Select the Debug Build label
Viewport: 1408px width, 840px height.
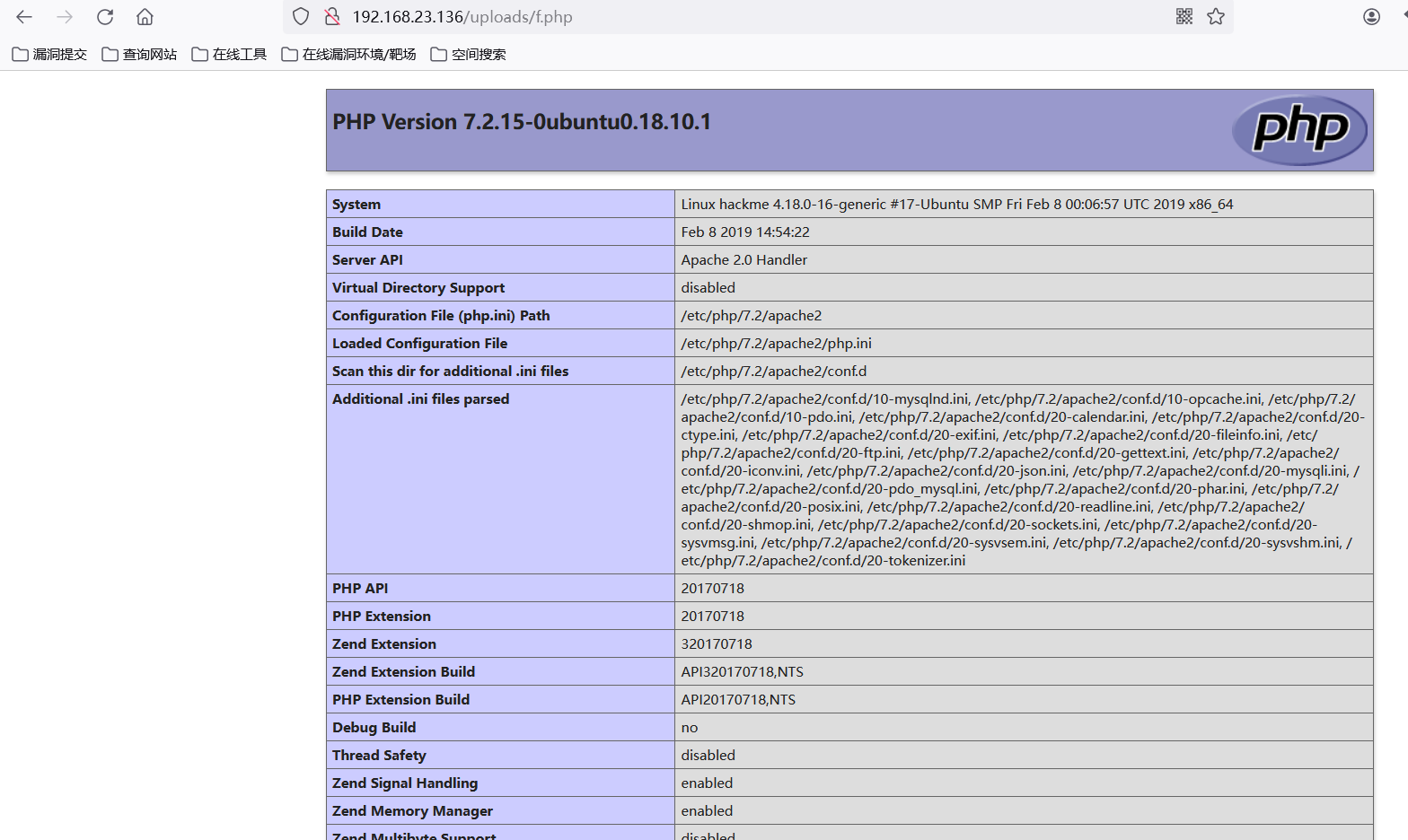point(374,728)
